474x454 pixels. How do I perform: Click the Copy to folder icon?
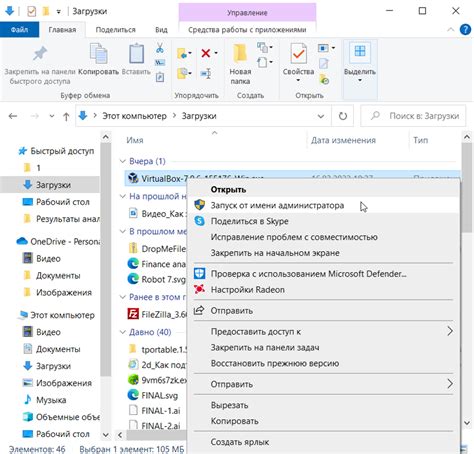click(182, 73)
